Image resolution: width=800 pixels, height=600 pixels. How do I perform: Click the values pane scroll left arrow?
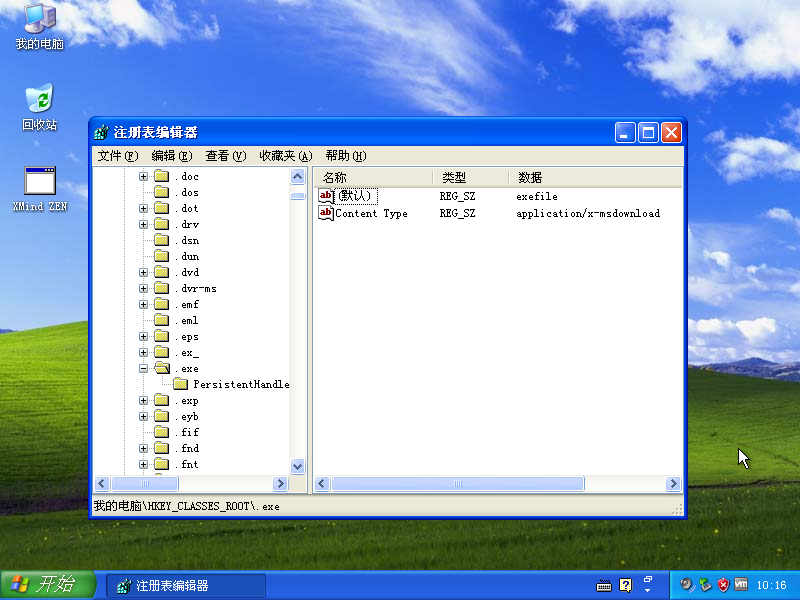pos(322,483)
